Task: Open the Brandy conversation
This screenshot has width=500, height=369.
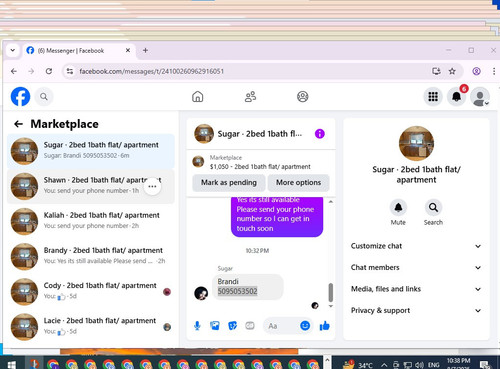Action: (x=91, y=257)
